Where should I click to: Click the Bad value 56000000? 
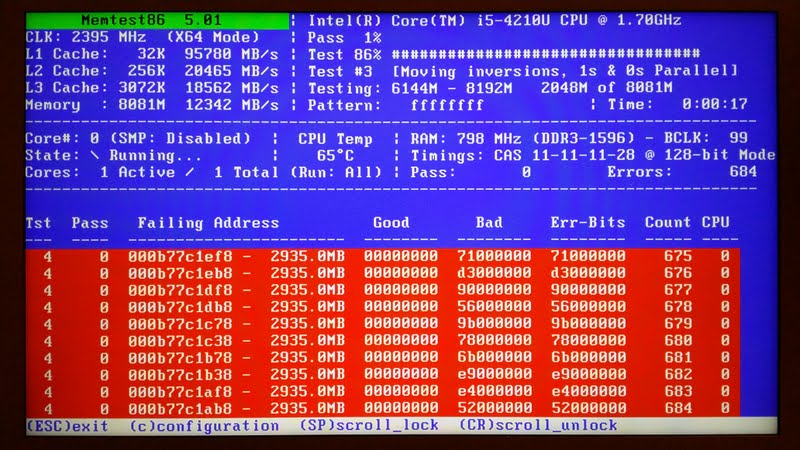point(494,306)
